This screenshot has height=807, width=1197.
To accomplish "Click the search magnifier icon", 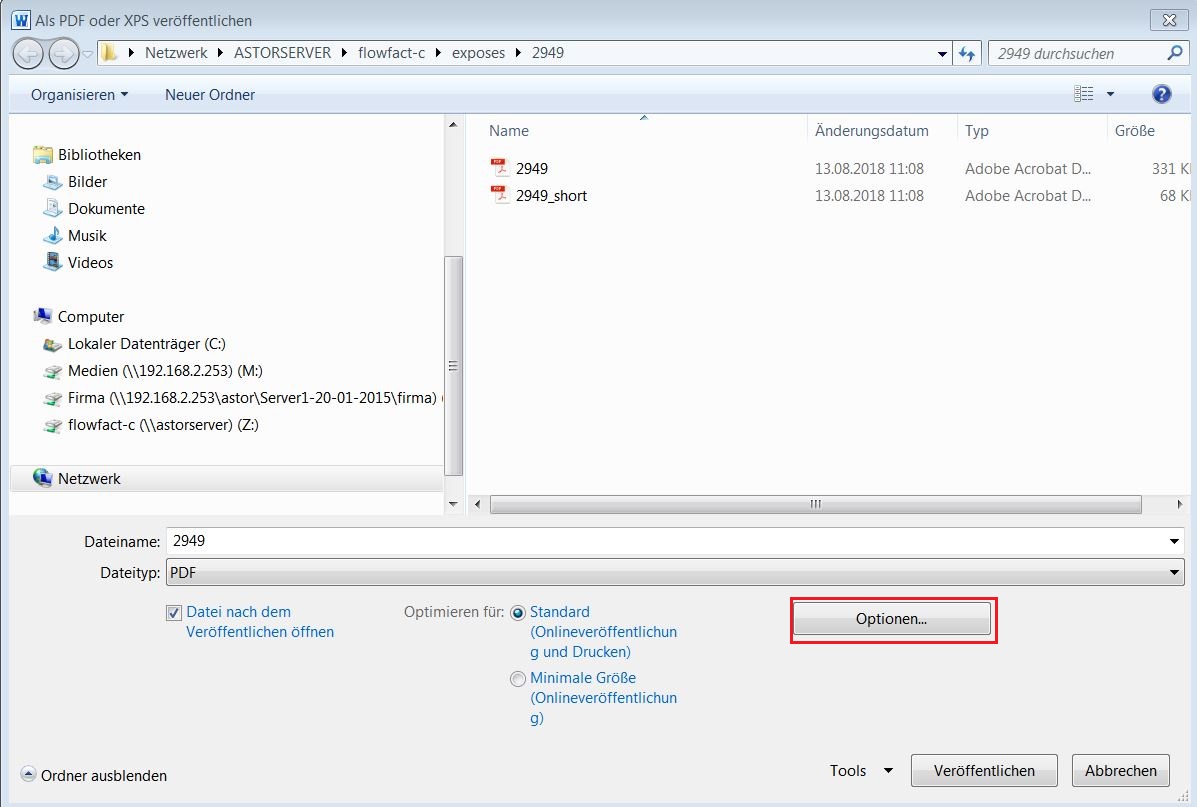I will 1174,53.
